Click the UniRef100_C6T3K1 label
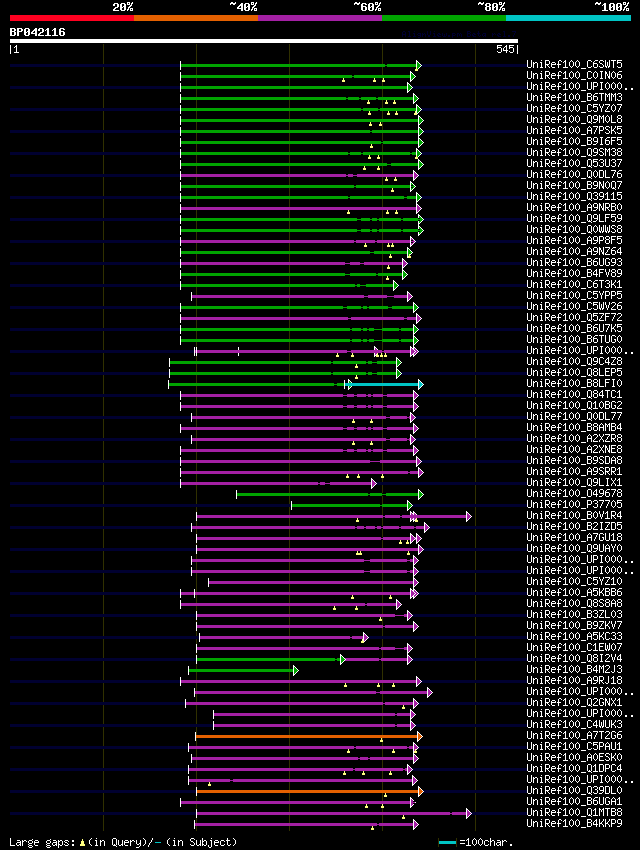The height and width of the screenshot is (850, 640). (574, 284)
